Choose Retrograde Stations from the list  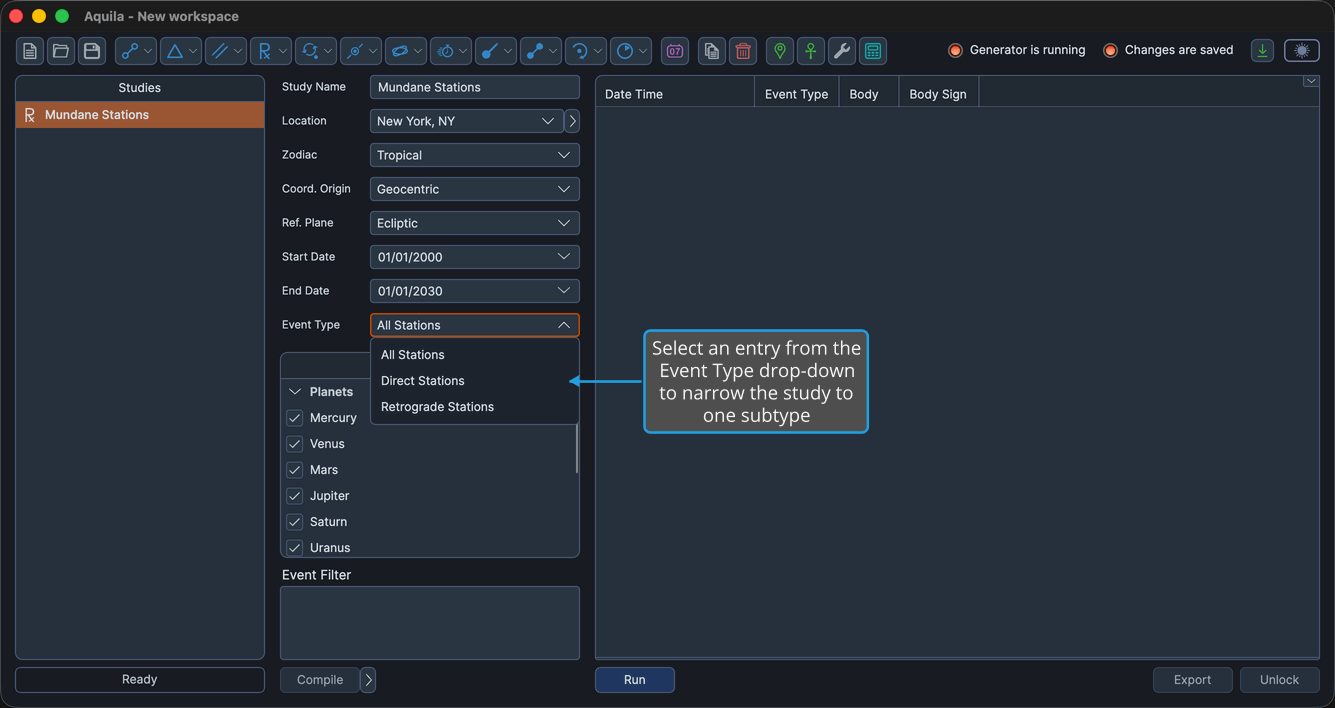475,407
